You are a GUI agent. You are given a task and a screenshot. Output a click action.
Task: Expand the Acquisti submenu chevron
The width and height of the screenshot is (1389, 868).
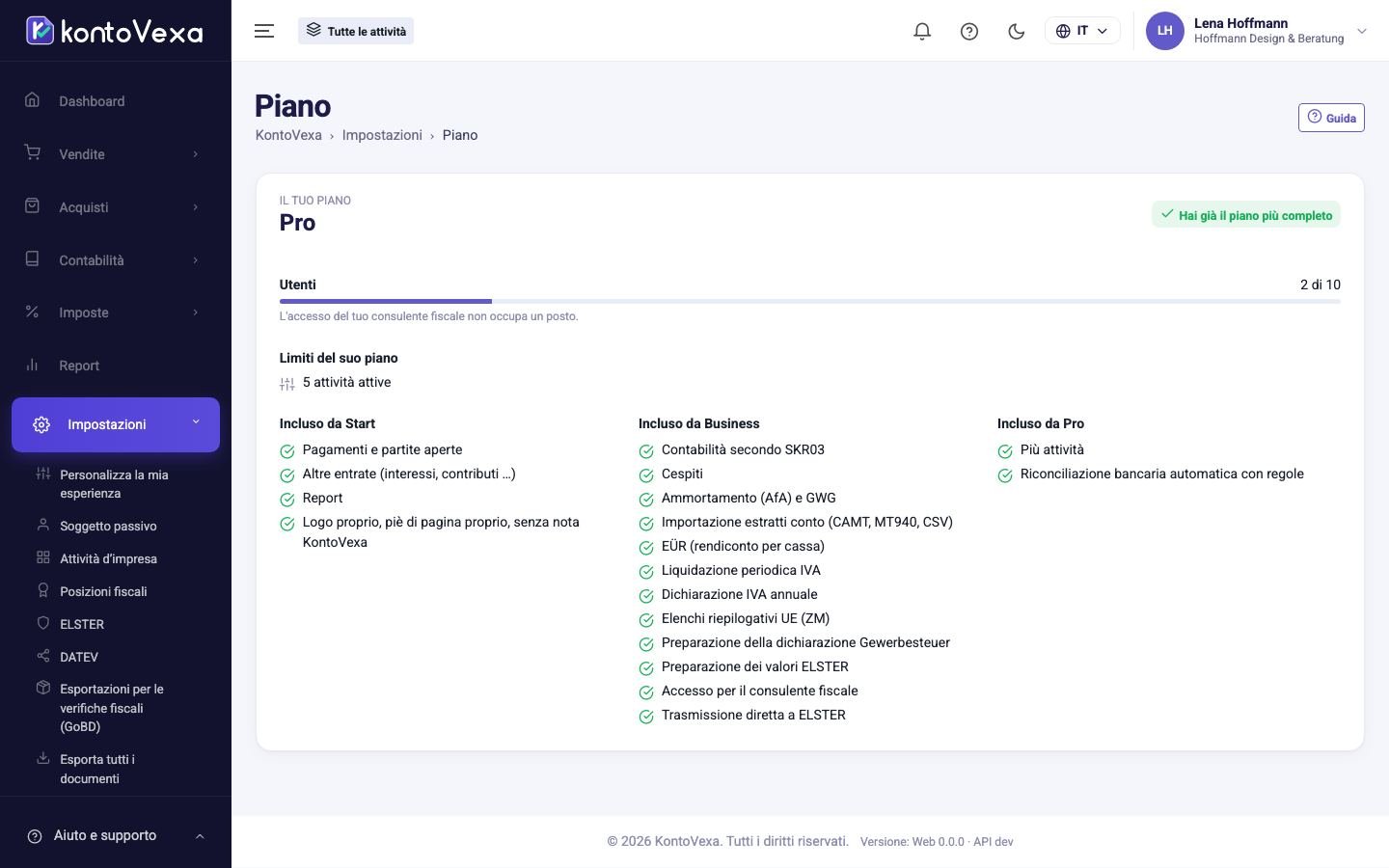[x=196, y=207]
